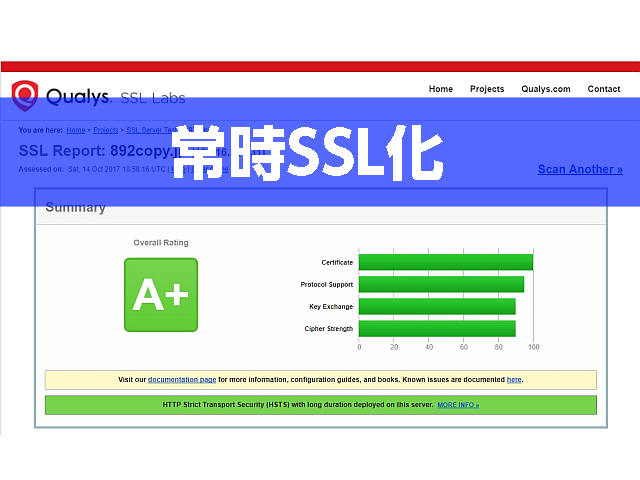Click the '100' axis value label
This screenshot has height=480, width=640.
533,347
